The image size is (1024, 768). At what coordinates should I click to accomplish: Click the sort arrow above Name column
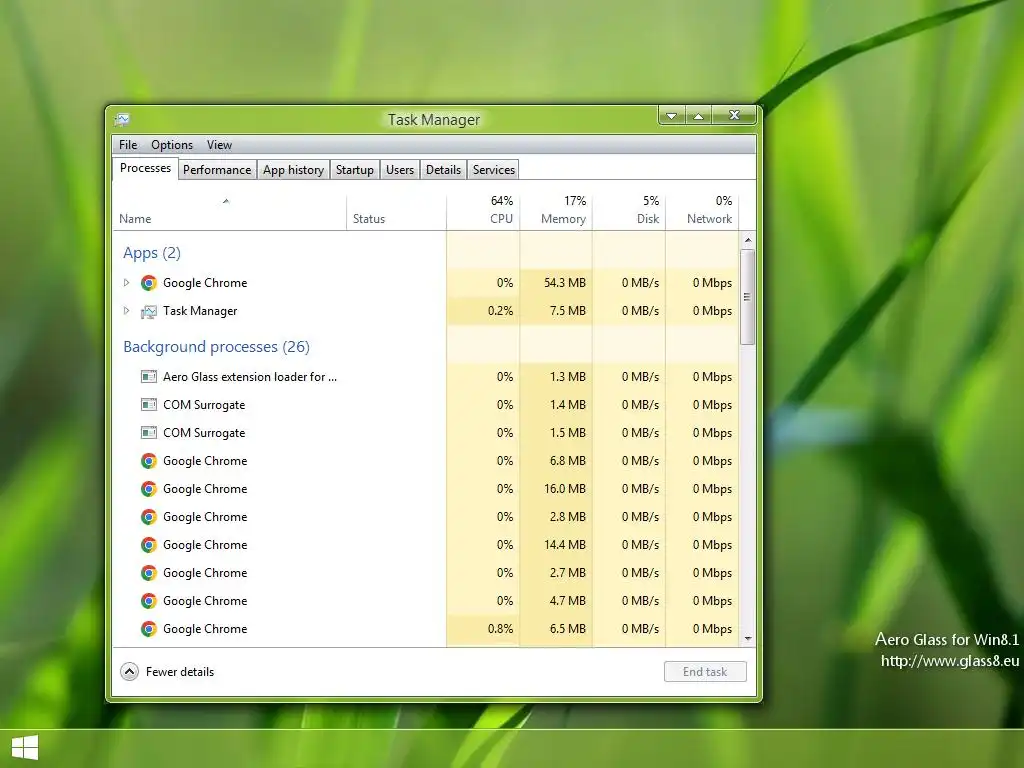click(x=226, y=201)
